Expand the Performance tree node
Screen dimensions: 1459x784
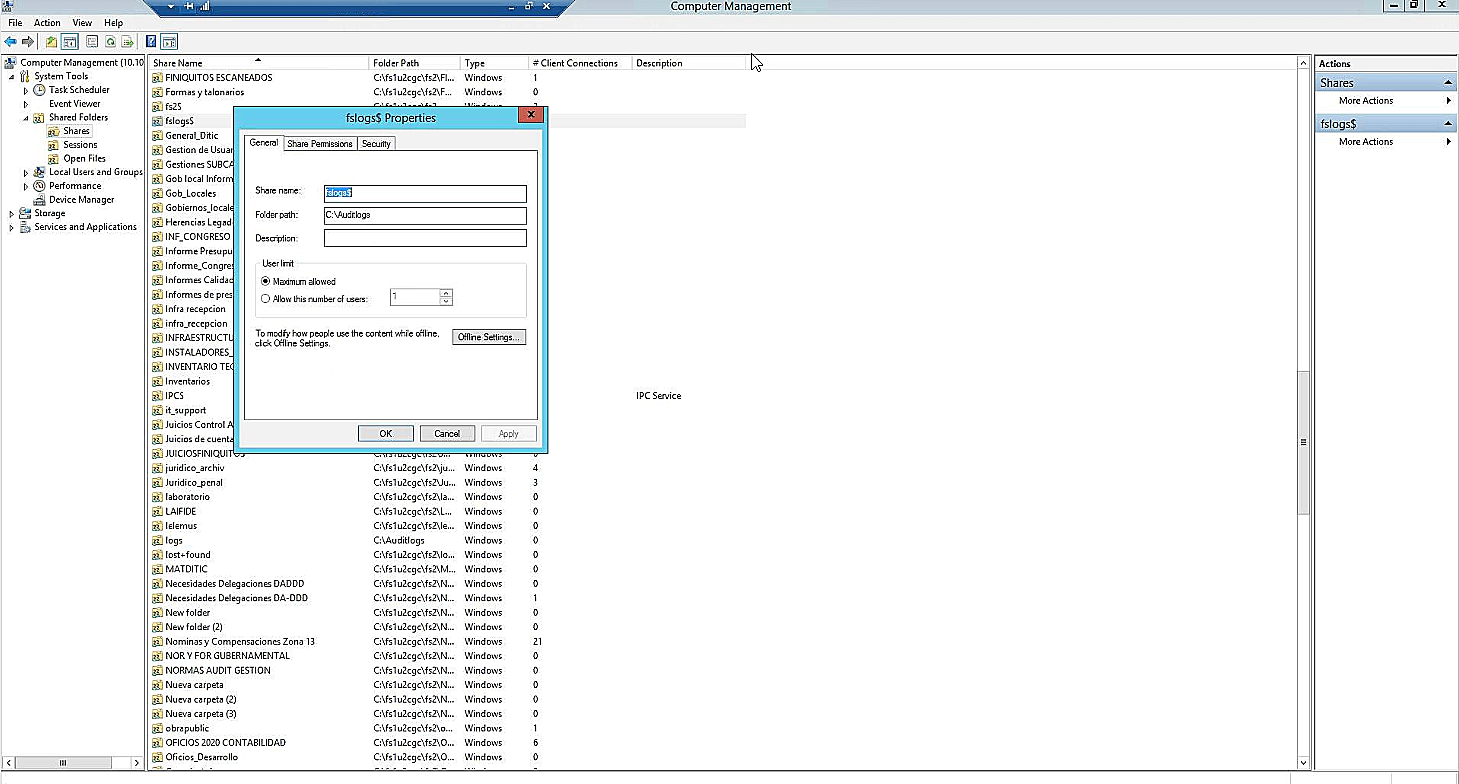click(x=26, y=186)
